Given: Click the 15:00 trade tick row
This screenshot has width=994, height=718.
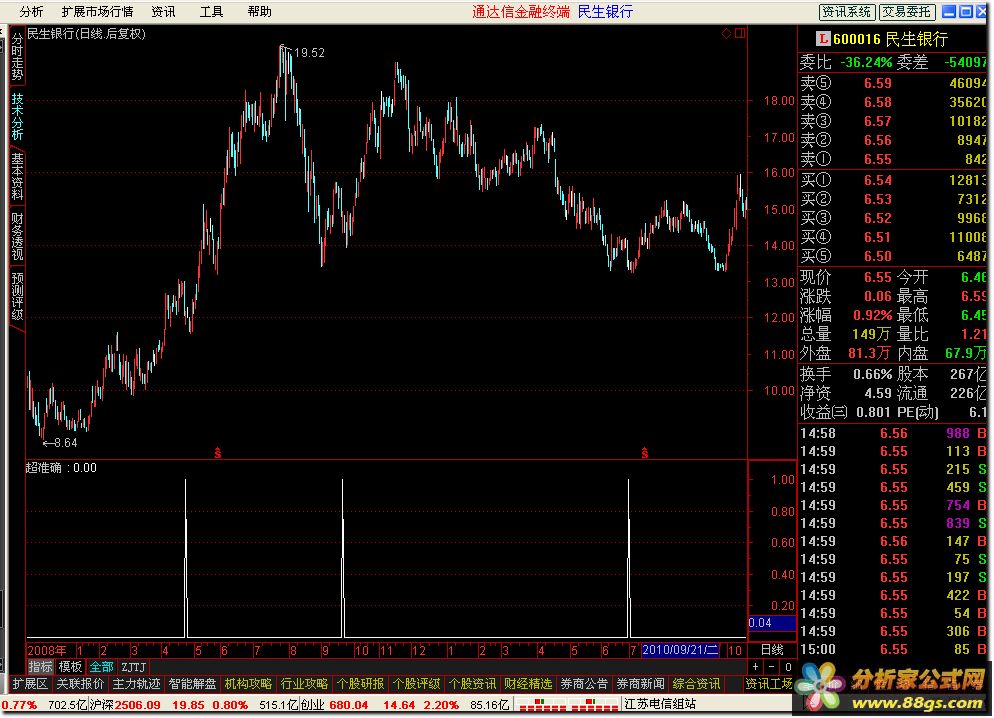Looking at the screenshot, I should click(x=893, y=649).
